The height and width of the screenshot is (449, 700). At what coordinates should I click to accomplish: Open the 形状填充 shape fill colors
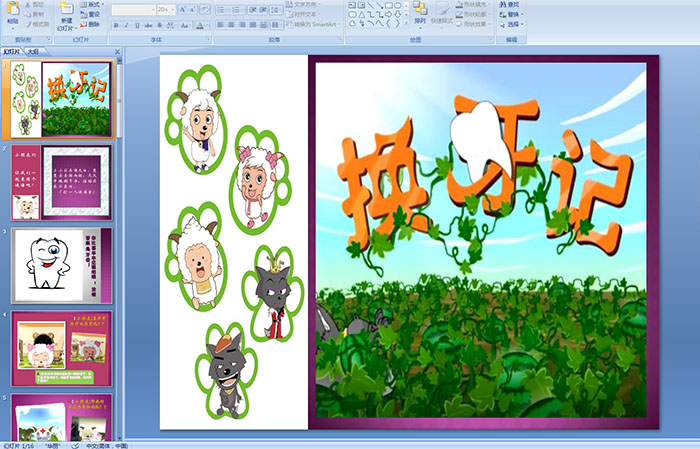[x=472, y=4]
